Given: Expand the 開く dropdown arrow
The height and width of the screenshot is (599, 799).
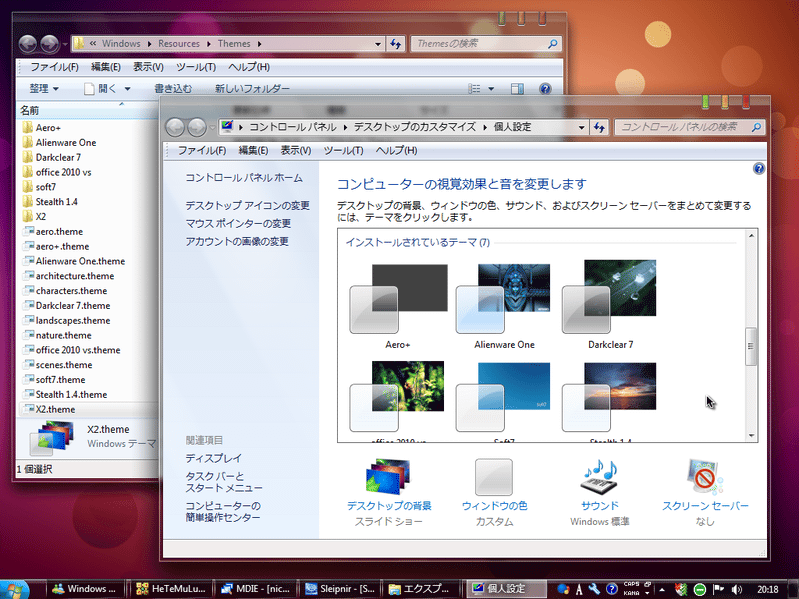Looking at the screenshot, I should click(127, 89).
